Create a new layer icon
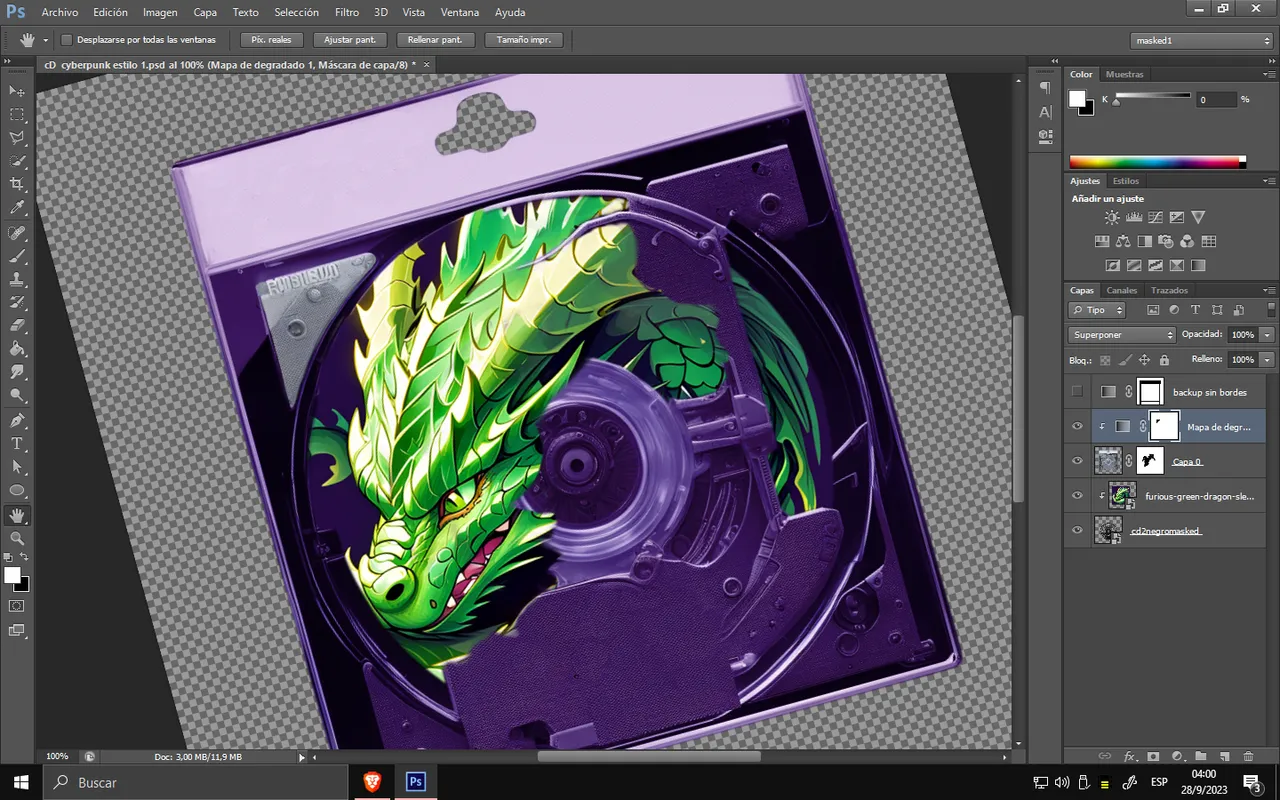The height and width of the screenshot is (800, 1280). [1224, 757]
